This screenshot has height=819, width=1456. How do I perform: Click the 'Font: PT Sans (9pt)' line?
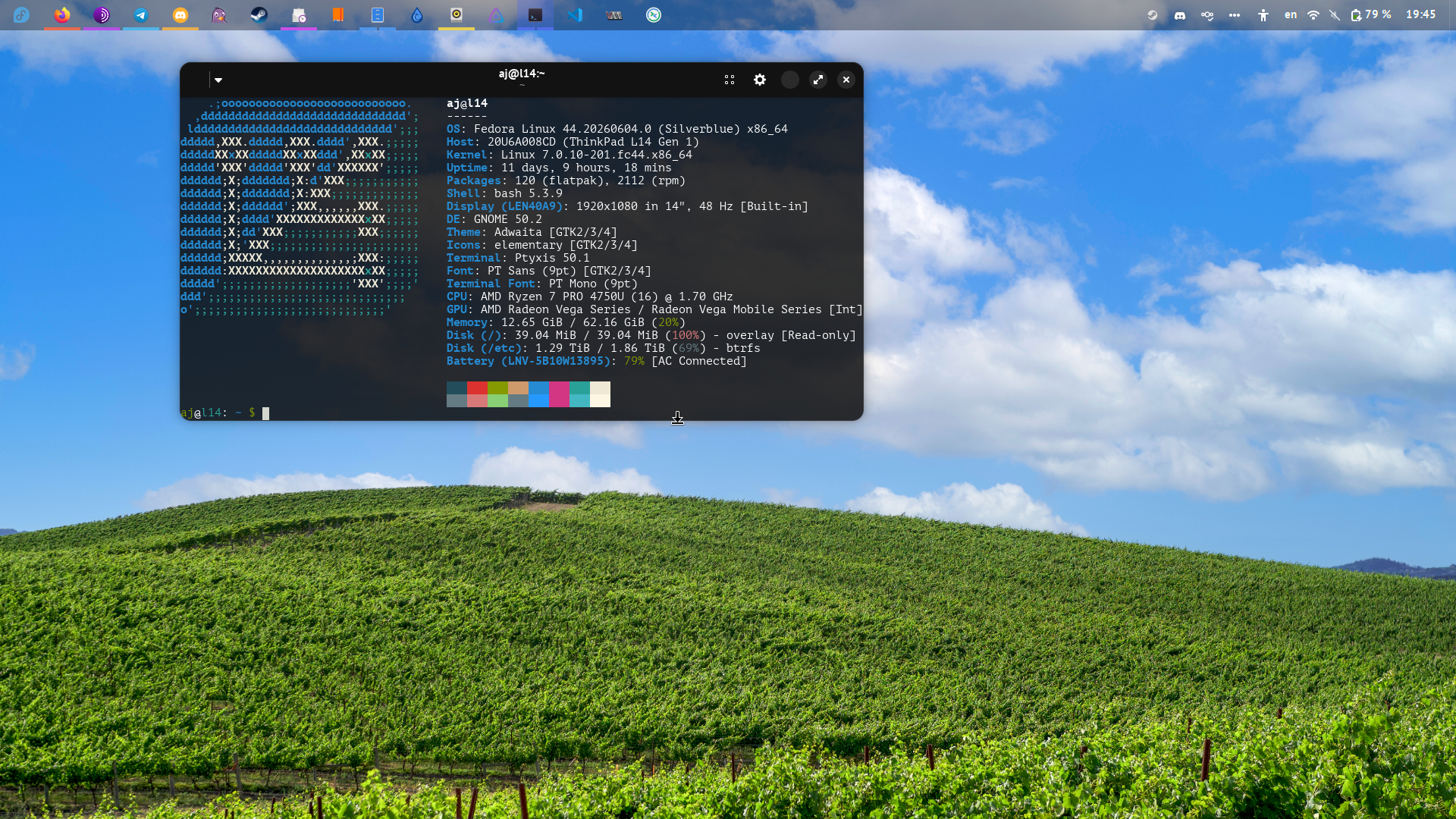549,271
